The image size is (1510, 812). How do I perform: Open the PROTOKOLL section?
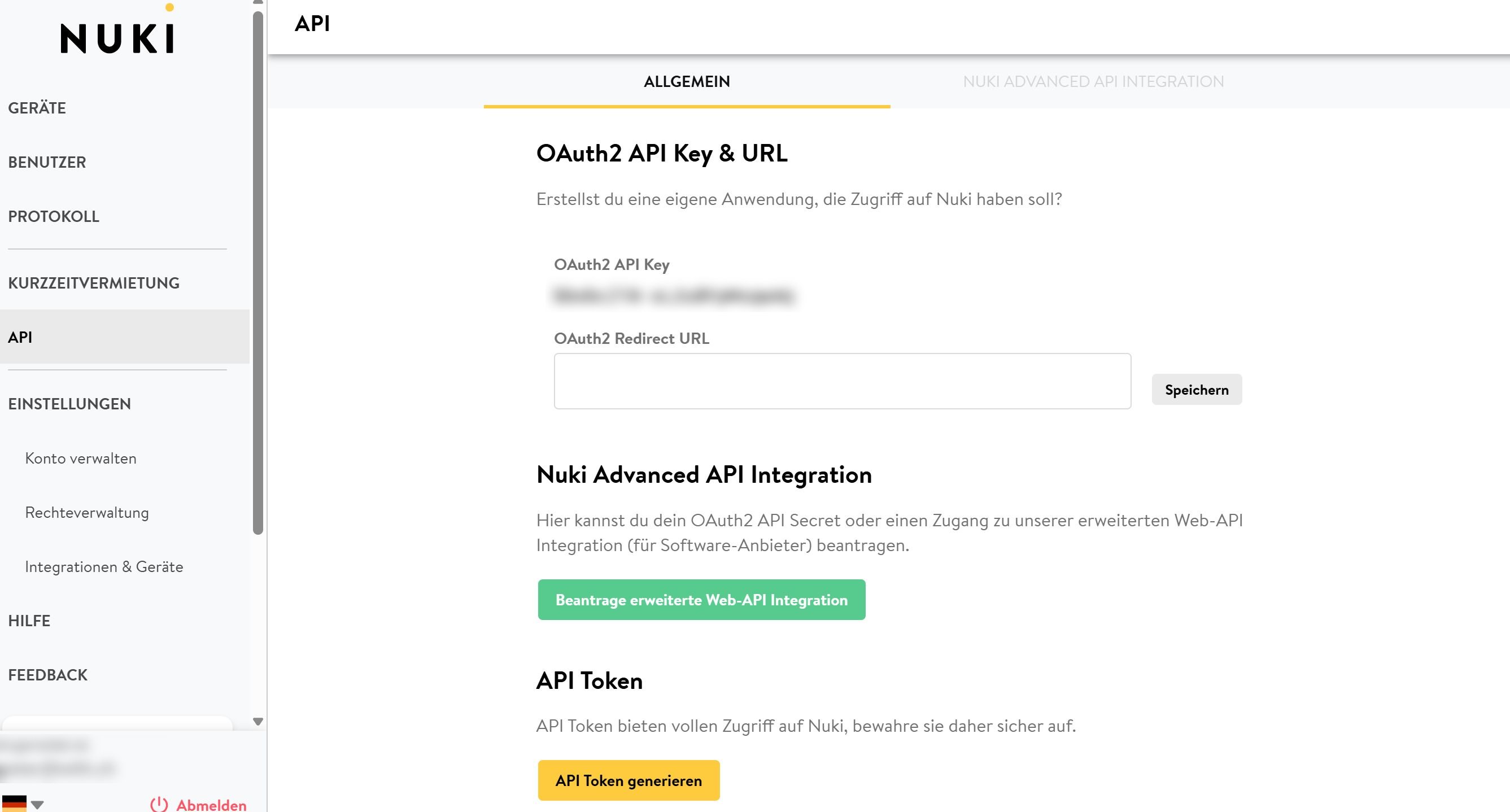point(53,216)
